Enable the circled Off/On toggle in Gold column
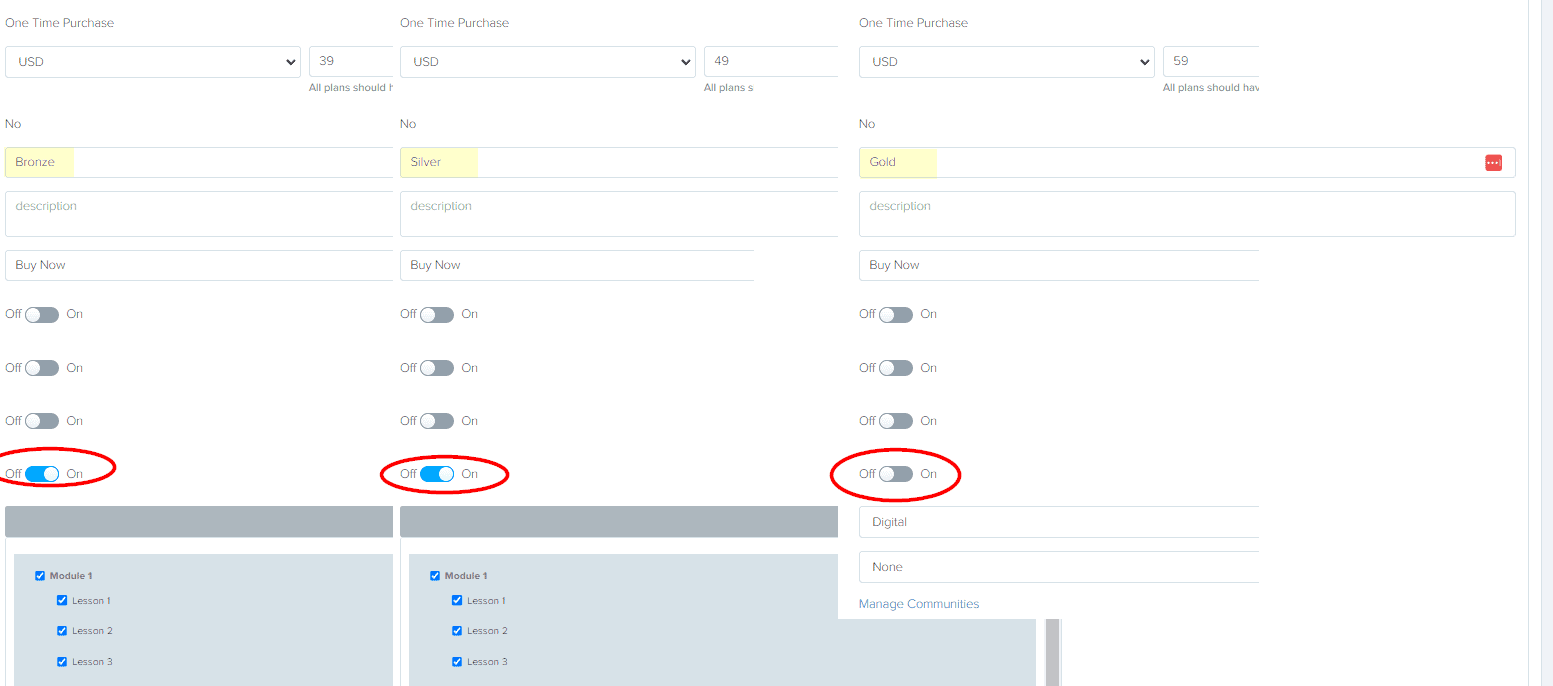Image resolution: width=1553 pixels, height=686 pixels. pos(896,474)
